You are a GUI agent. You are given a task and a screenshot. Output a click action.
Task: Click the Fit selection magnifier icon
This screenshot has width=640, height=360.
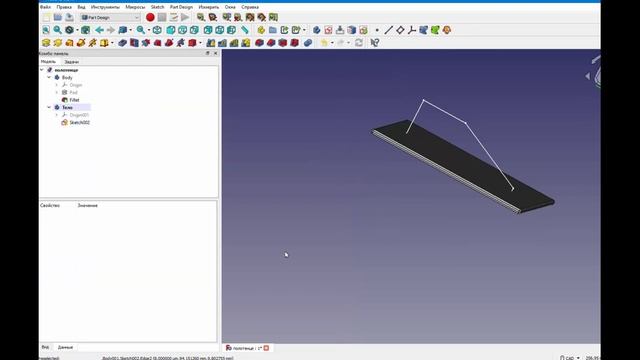[58, 30]
